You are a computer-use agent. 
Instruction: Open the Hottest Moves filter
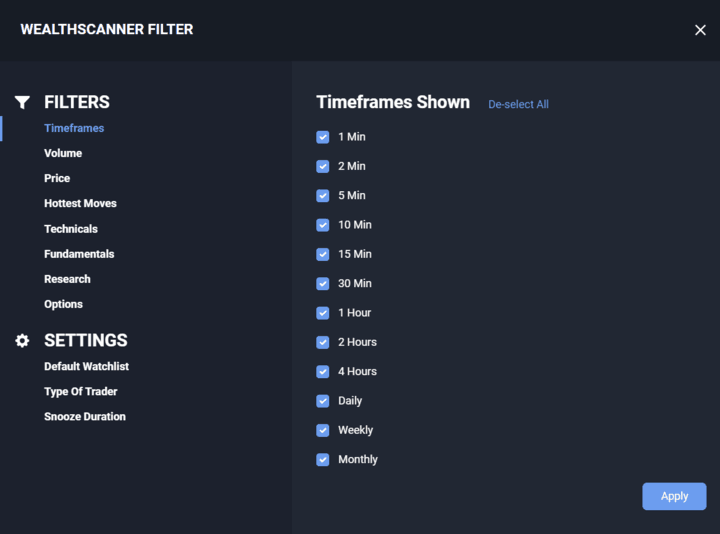point(80,203)
